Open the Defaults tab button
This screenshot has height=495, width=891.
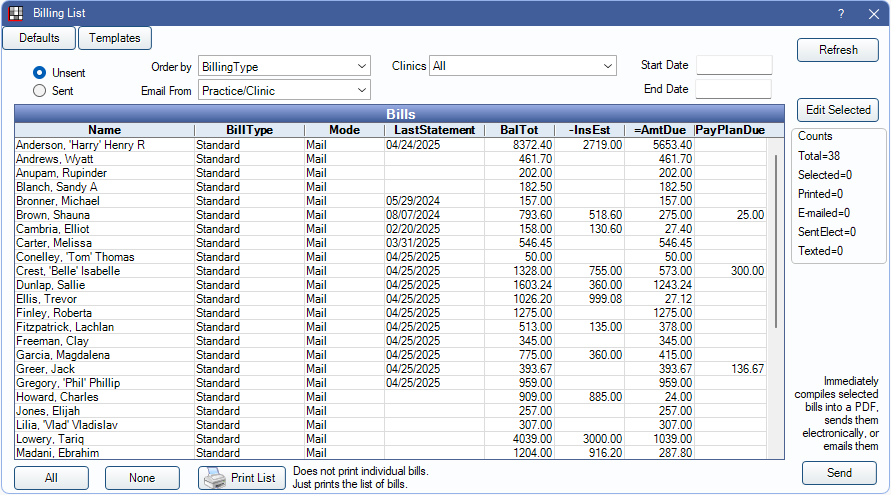(39, 38)
